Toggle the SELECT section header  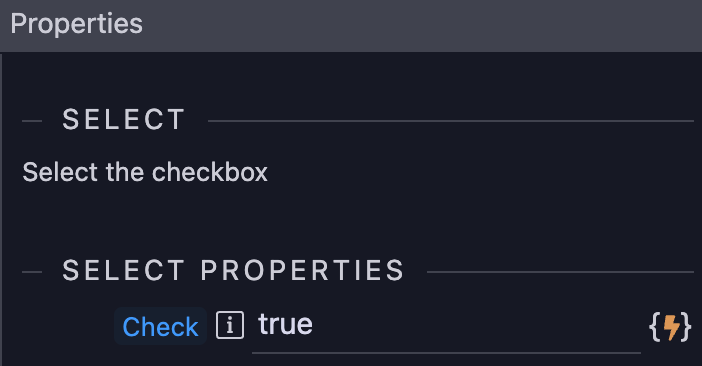124,119
